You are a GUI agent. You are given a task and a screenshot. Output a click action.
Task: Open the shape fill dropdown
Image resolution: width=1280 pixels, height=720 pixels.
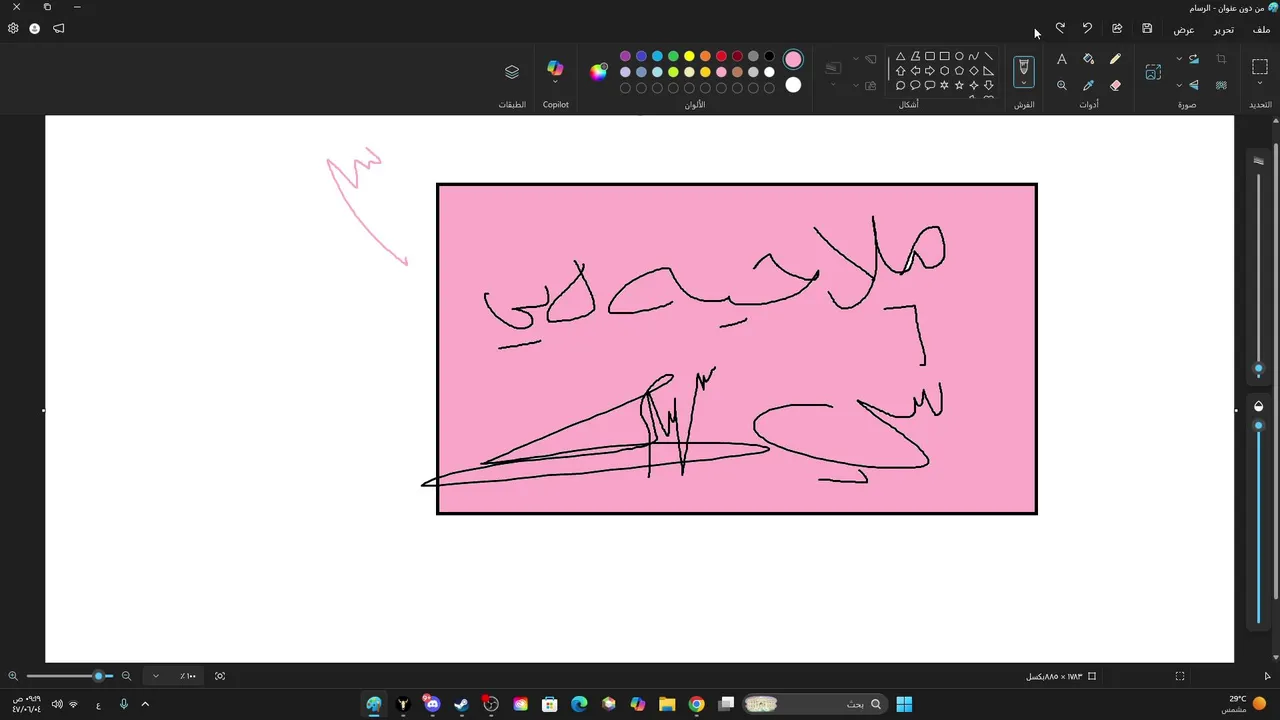[x=865, y=85]
